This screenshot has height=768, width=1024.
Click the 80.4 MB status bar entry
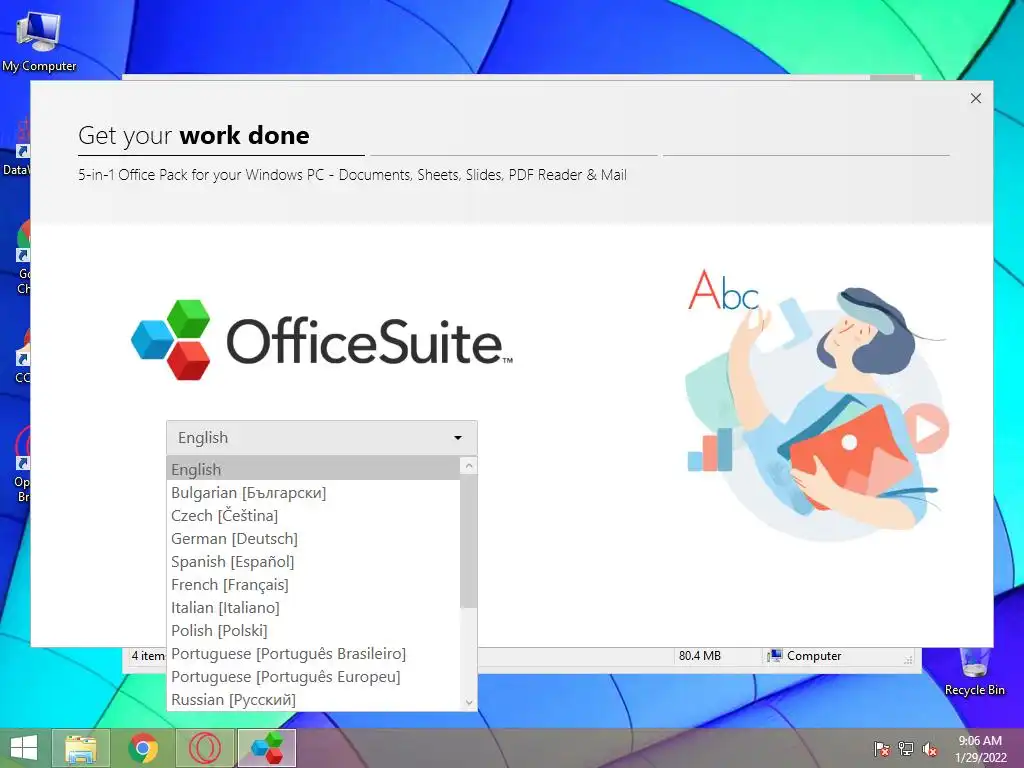(x=699, y=656)
